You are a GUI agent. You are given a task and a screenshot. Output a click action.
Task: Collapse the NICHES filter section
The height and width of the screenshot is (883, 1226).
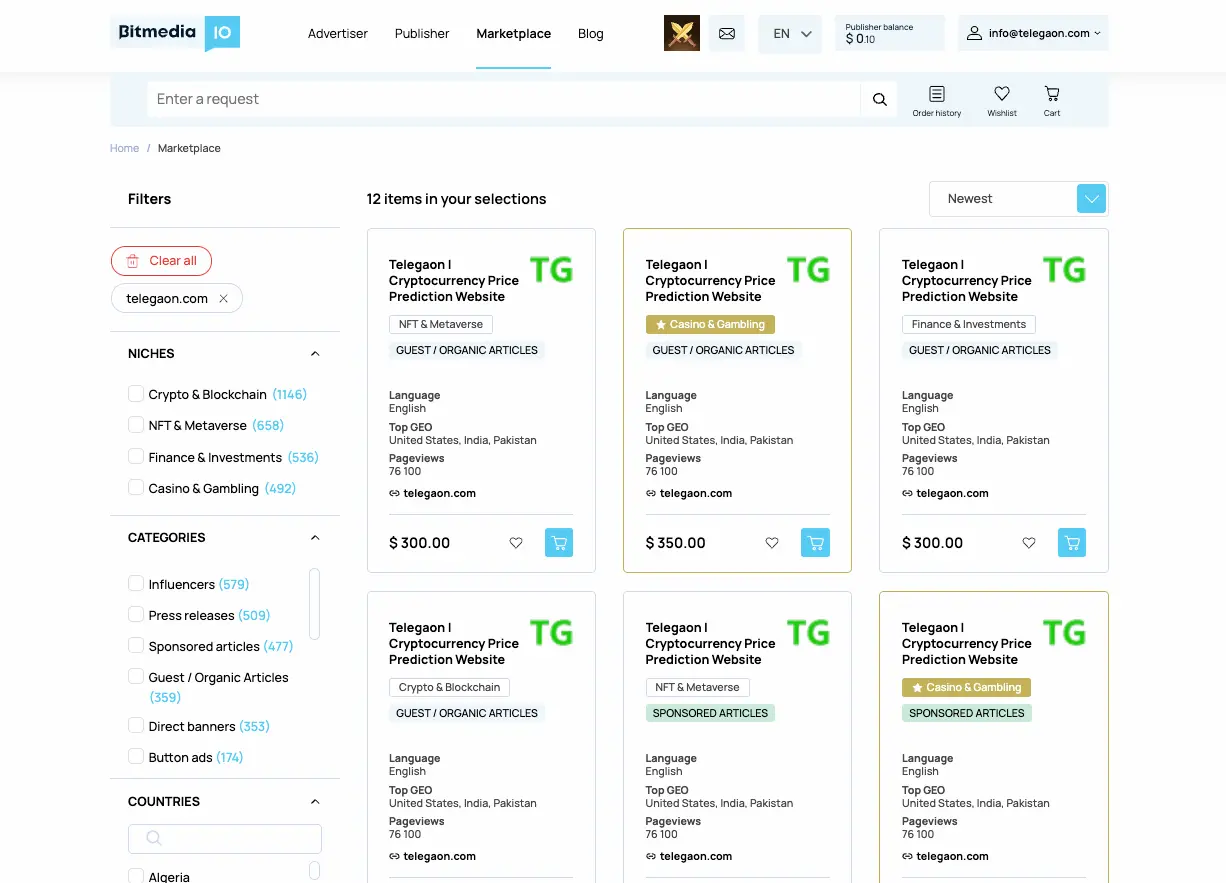pos(315,354)
